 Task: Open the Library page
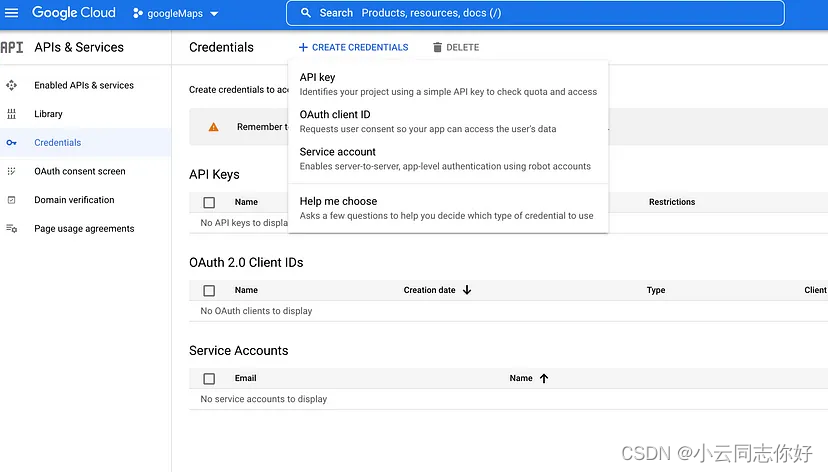click(48, 114)
